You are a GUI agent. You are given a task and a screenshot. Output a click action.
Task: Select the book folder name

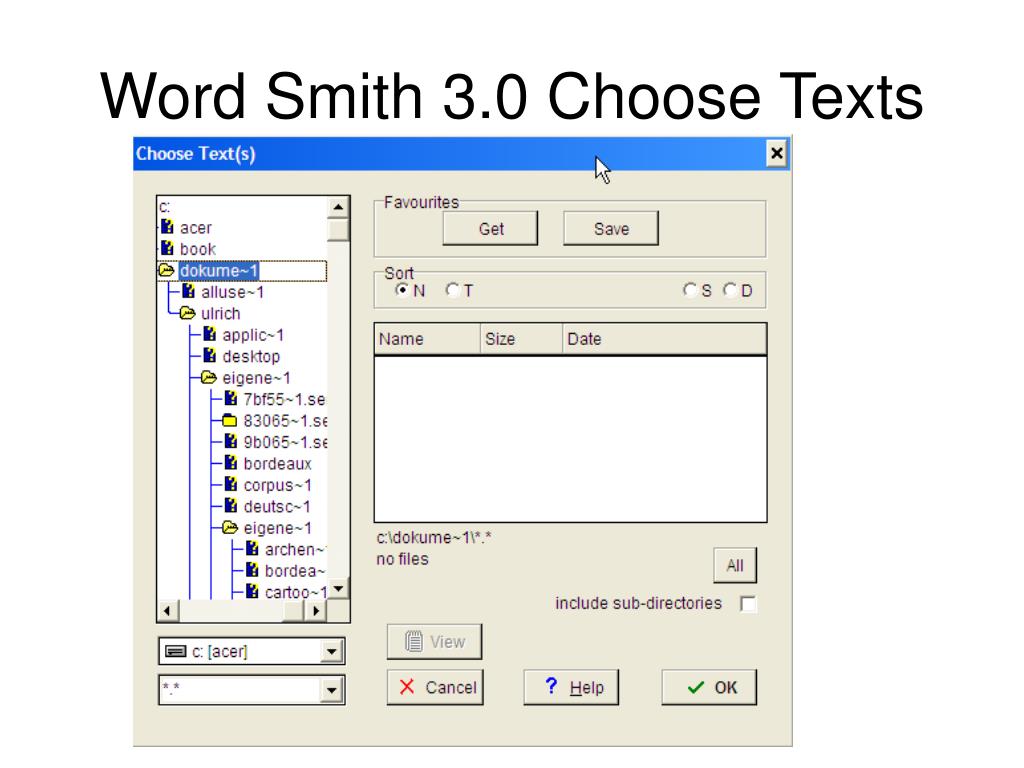[198, 249]
